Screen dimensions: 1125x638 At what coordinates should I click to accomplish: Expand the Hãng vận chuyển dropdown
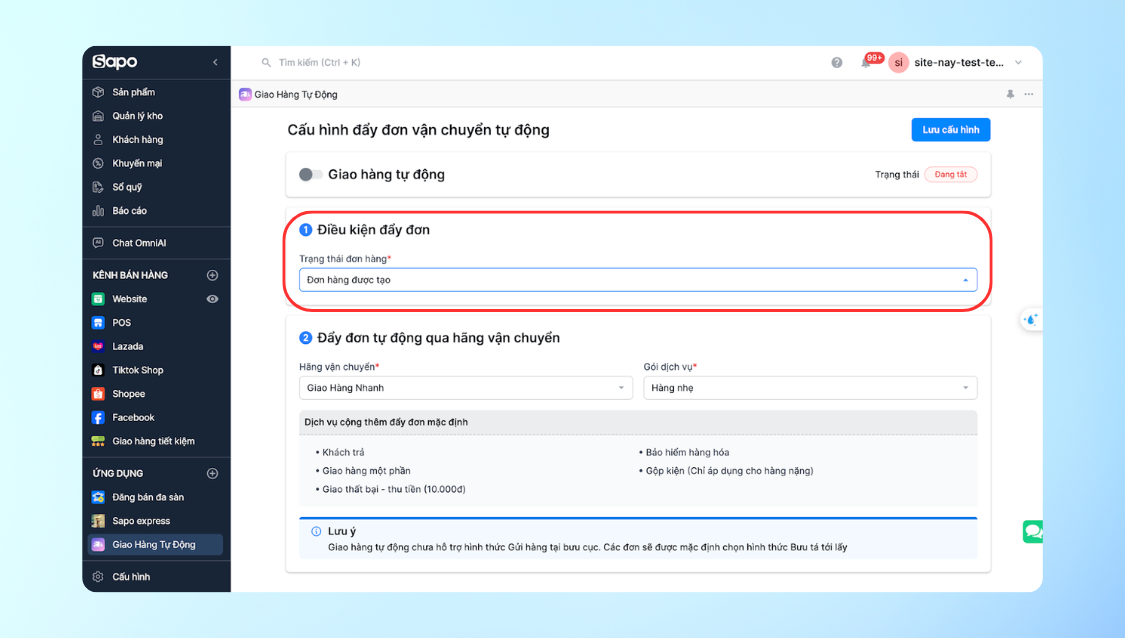point(465,388)
